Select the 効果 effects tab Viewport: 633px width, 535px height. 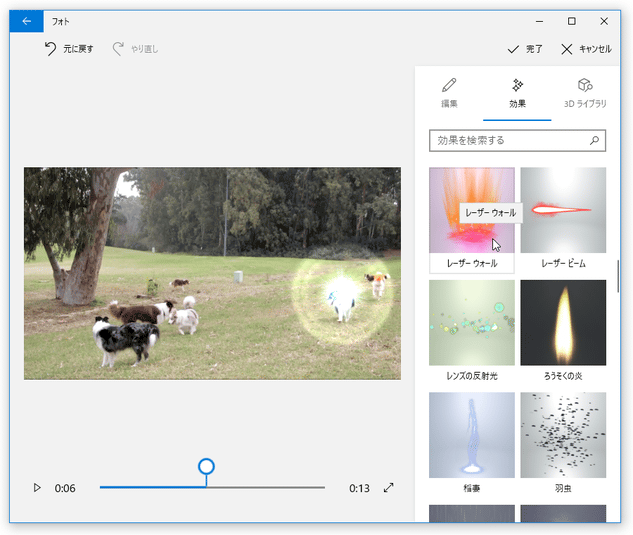point(517,93)
